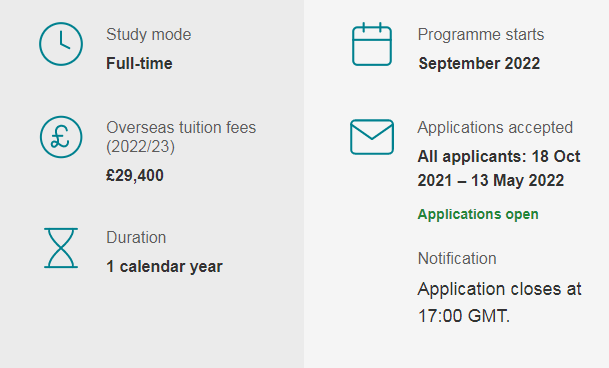Click the Overseas tuition fees (2022/23) label
Screen dimensions: 609x368
point(181,137)
